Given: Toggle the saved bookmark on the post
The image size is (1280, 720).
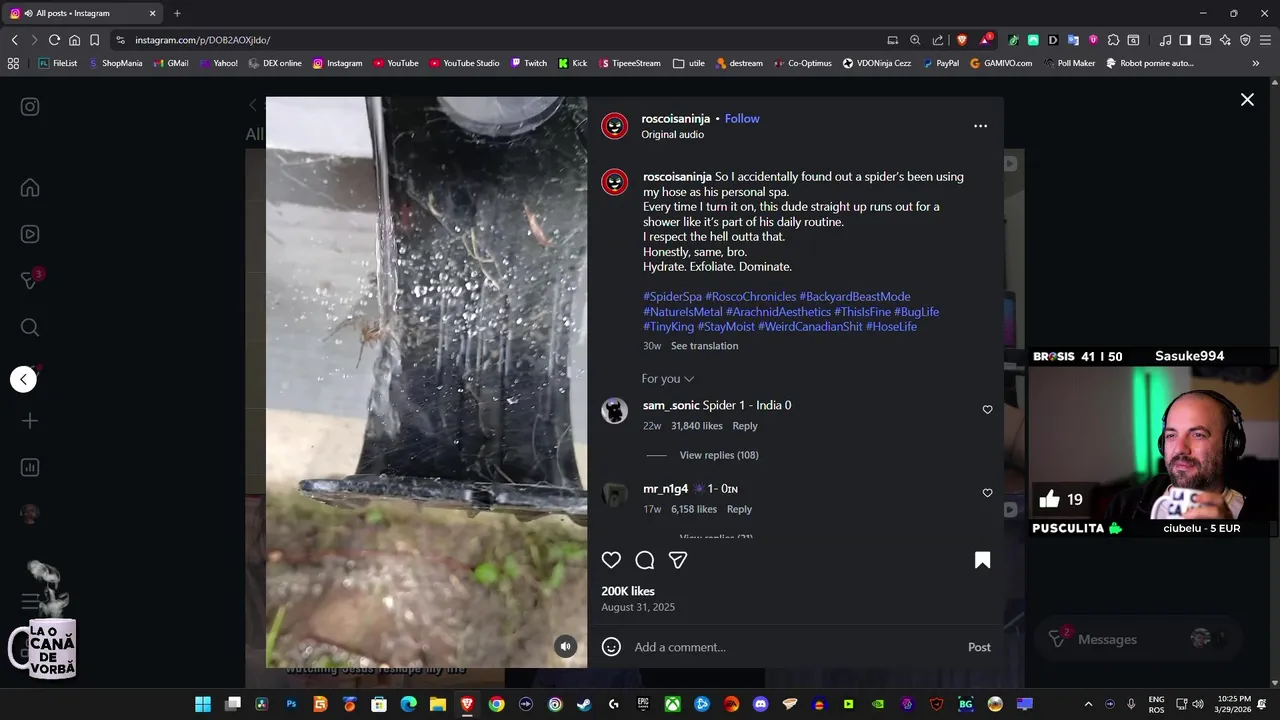Looking at the screenshot, I should point(983,560).
